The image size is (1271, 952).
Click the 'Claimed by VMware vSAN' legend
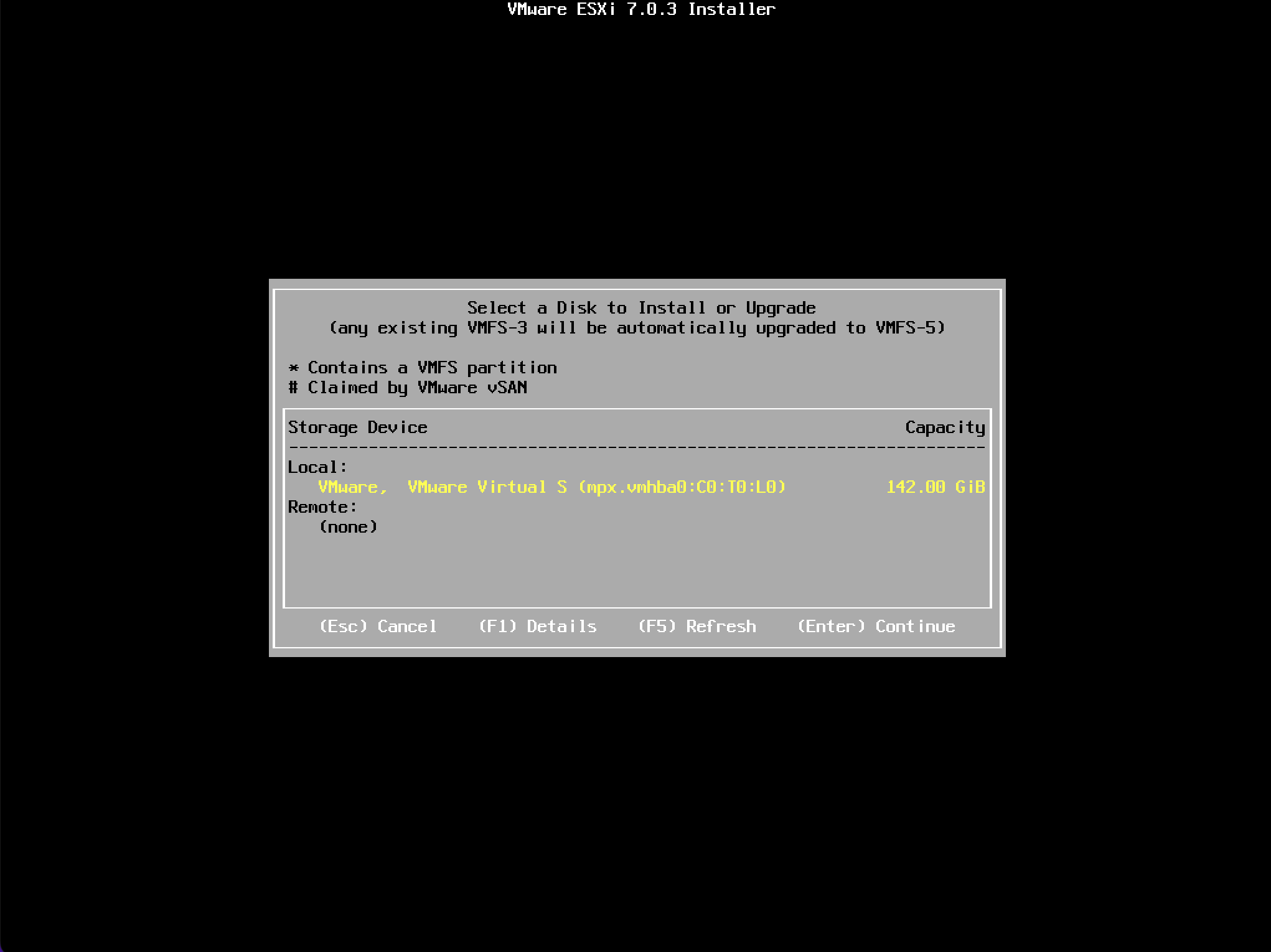408,388
